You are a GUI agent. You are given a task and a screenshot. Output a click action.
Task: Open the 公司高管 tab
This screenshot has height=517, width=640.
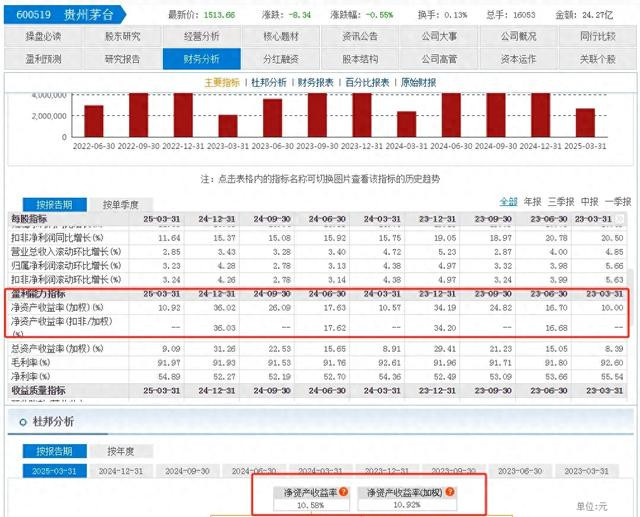tap(440, 59)
